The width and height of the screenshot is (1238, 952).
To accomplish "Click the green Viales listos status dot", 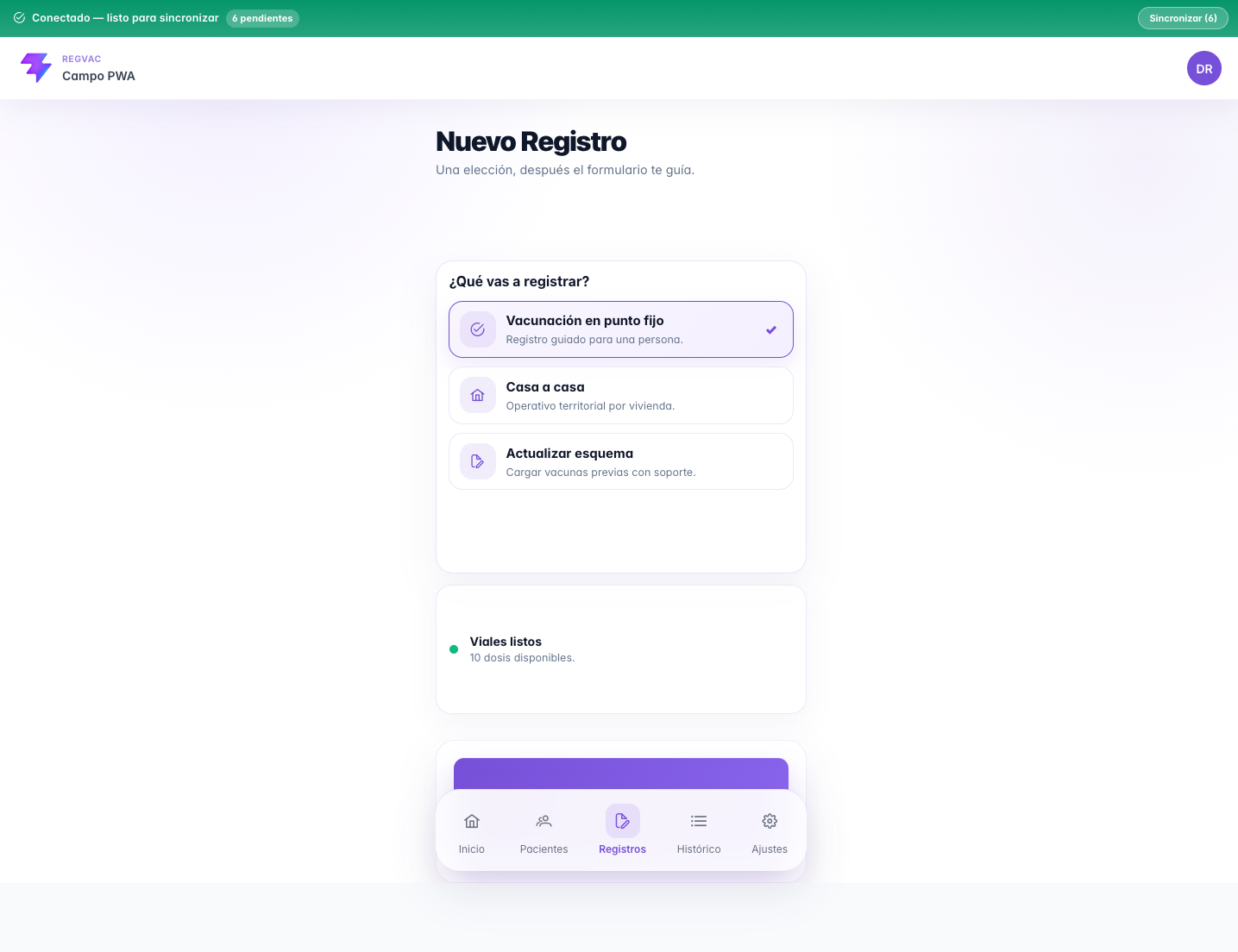I will pos(454,649).
